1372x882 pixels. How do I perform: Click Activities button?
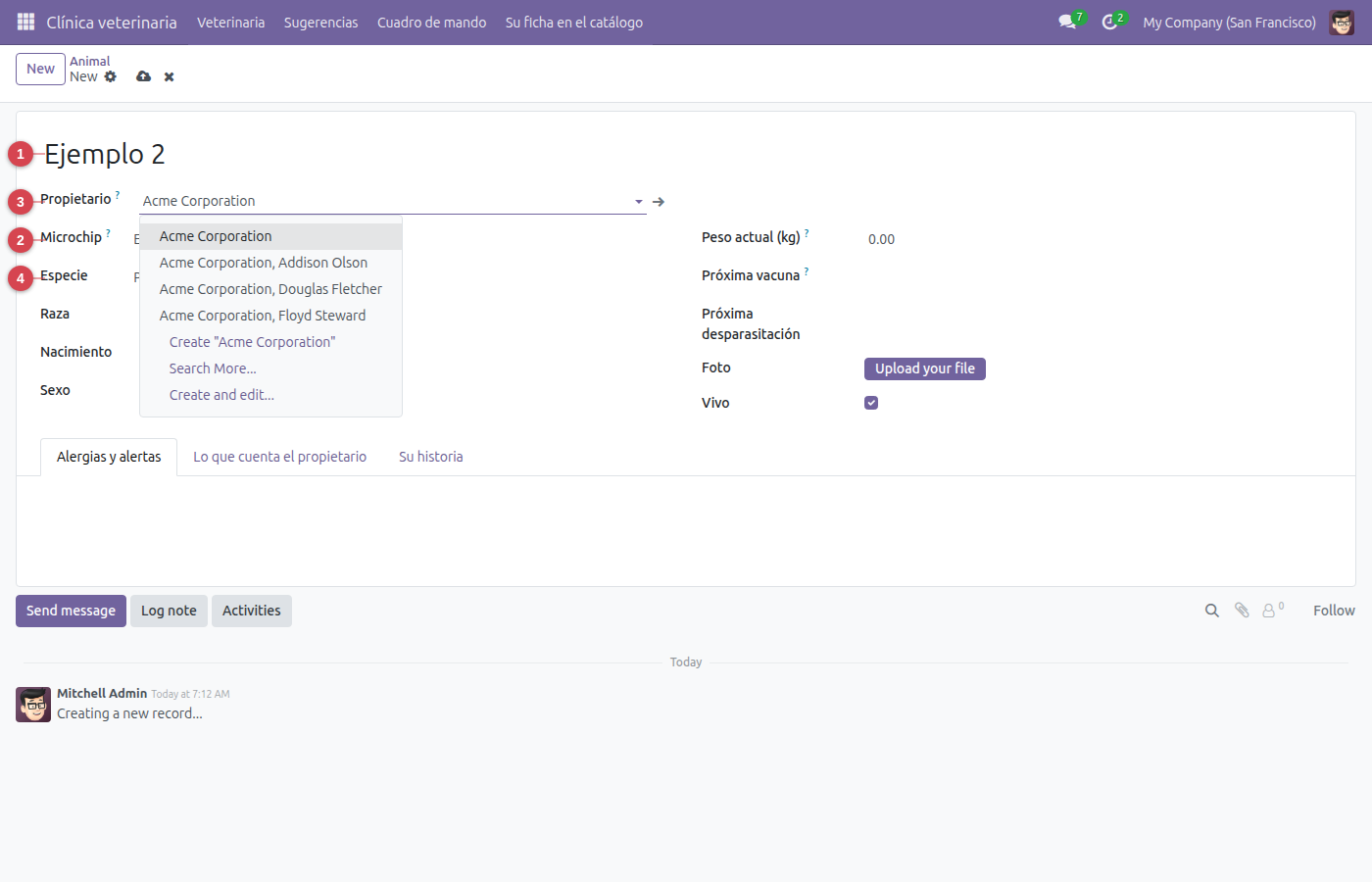click(251, 611)
